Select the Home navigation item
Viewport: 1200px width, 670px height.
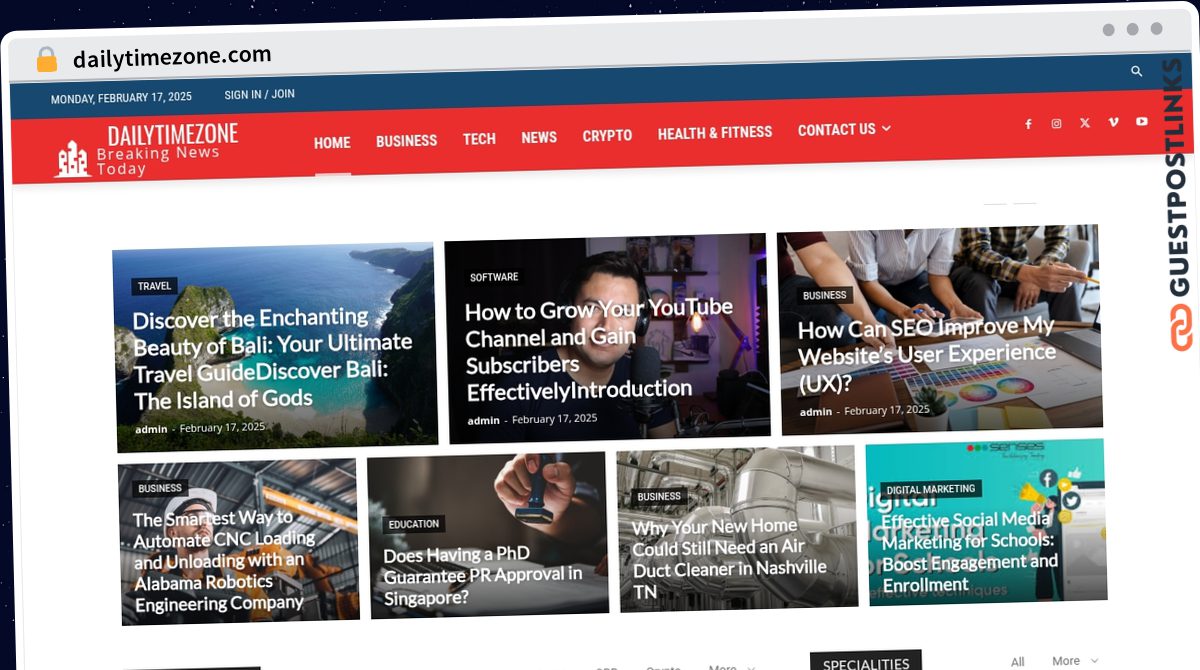click(332, 143)
